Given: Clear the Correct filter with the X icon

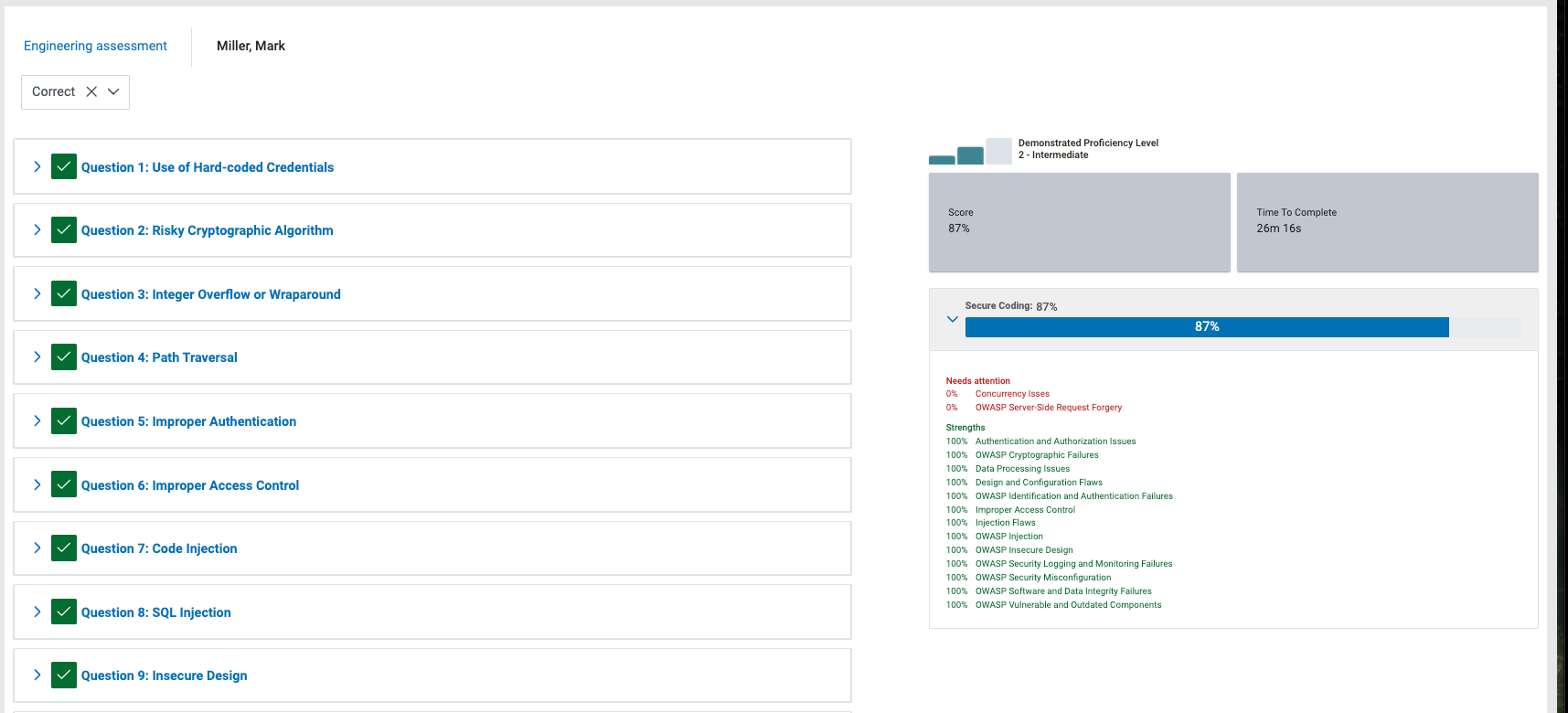Looking at the screenshot, I should 91,91.
